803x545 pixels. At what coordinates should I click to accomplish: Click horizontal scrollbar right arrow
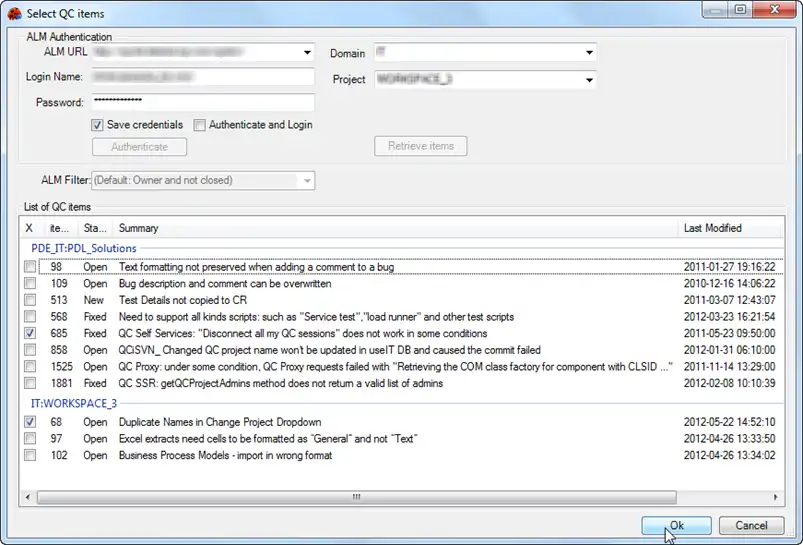[775, 497]
